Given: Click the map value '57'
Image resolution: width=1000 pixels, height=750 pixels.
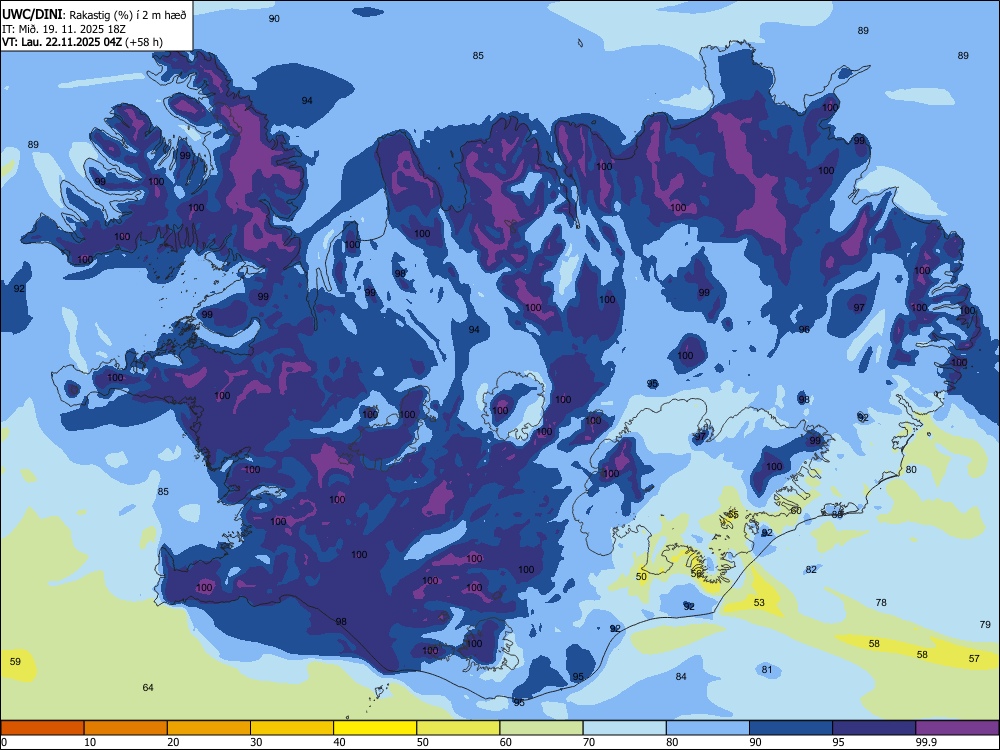Looking at the screenshot, I should [x=974, y=659].
